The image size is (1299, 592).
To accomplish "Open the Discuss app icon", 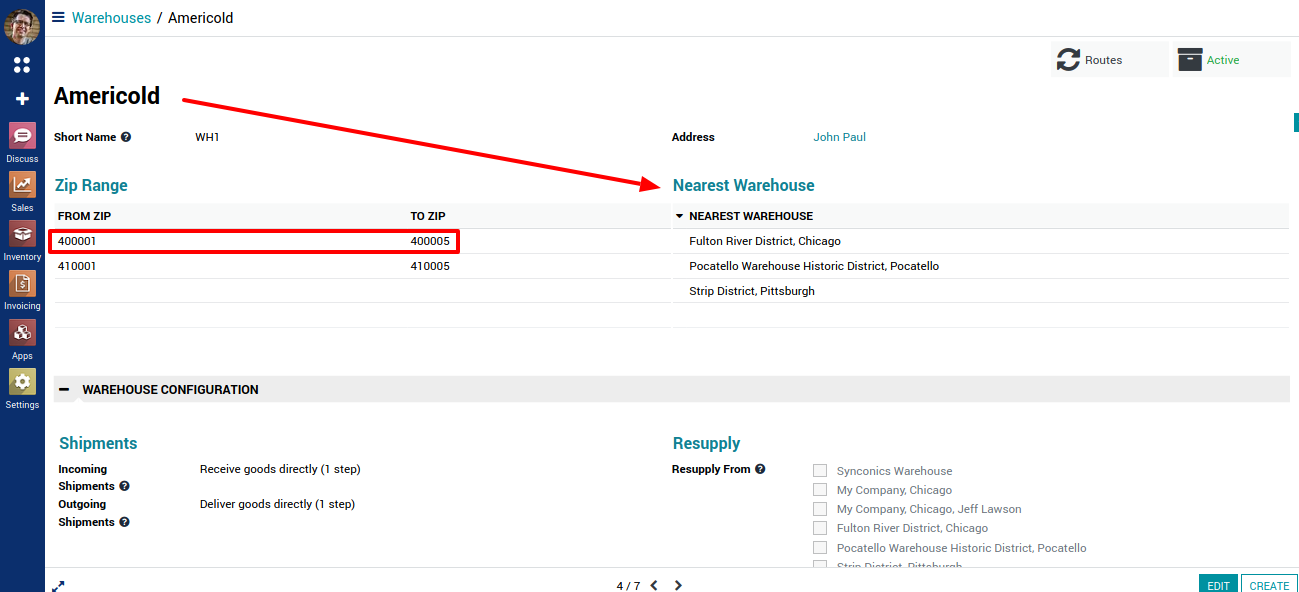I will (x=22, y=137).
